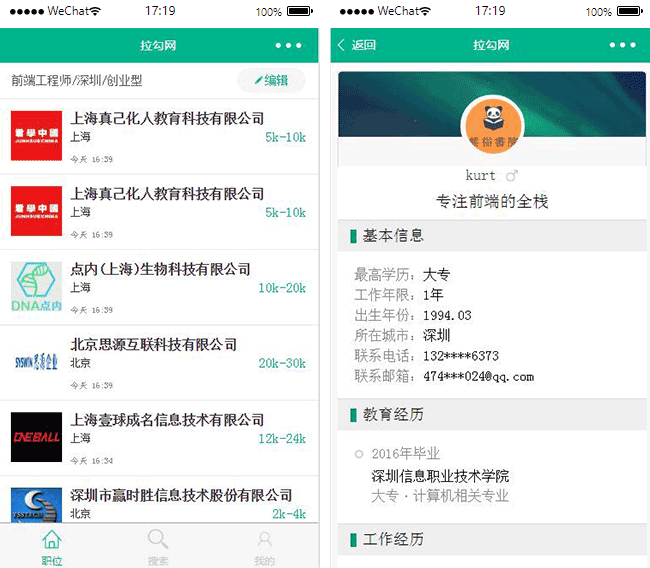Click the birth date 1994.03
Viewport: 650px width, 568px height.
coord(447,316)
